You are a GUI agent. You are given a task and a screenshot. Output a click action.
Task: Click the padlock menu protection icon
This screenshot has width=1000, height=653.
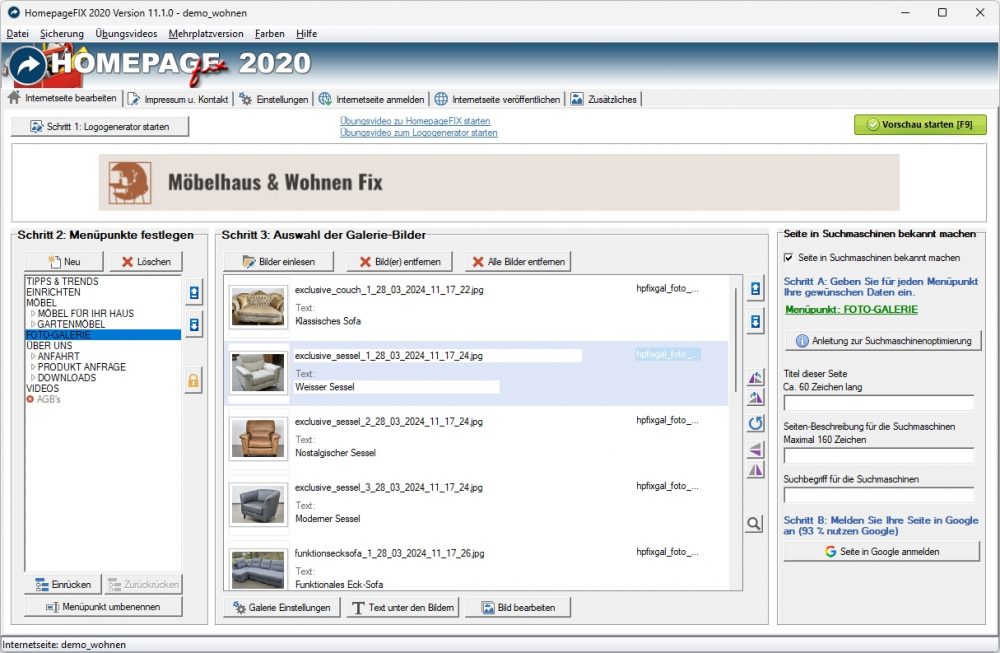[x=193, y=381]
